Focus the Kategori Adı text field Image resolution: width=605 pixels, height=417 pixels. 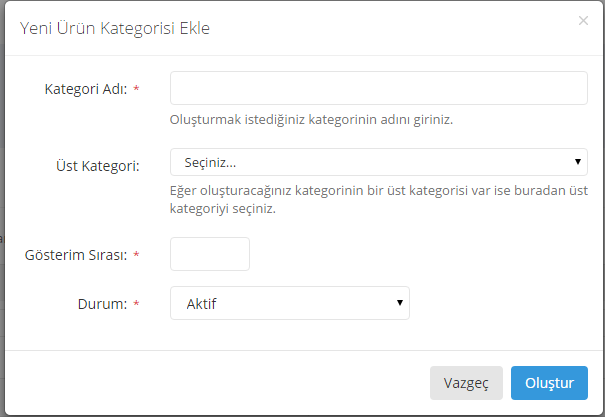378,88
